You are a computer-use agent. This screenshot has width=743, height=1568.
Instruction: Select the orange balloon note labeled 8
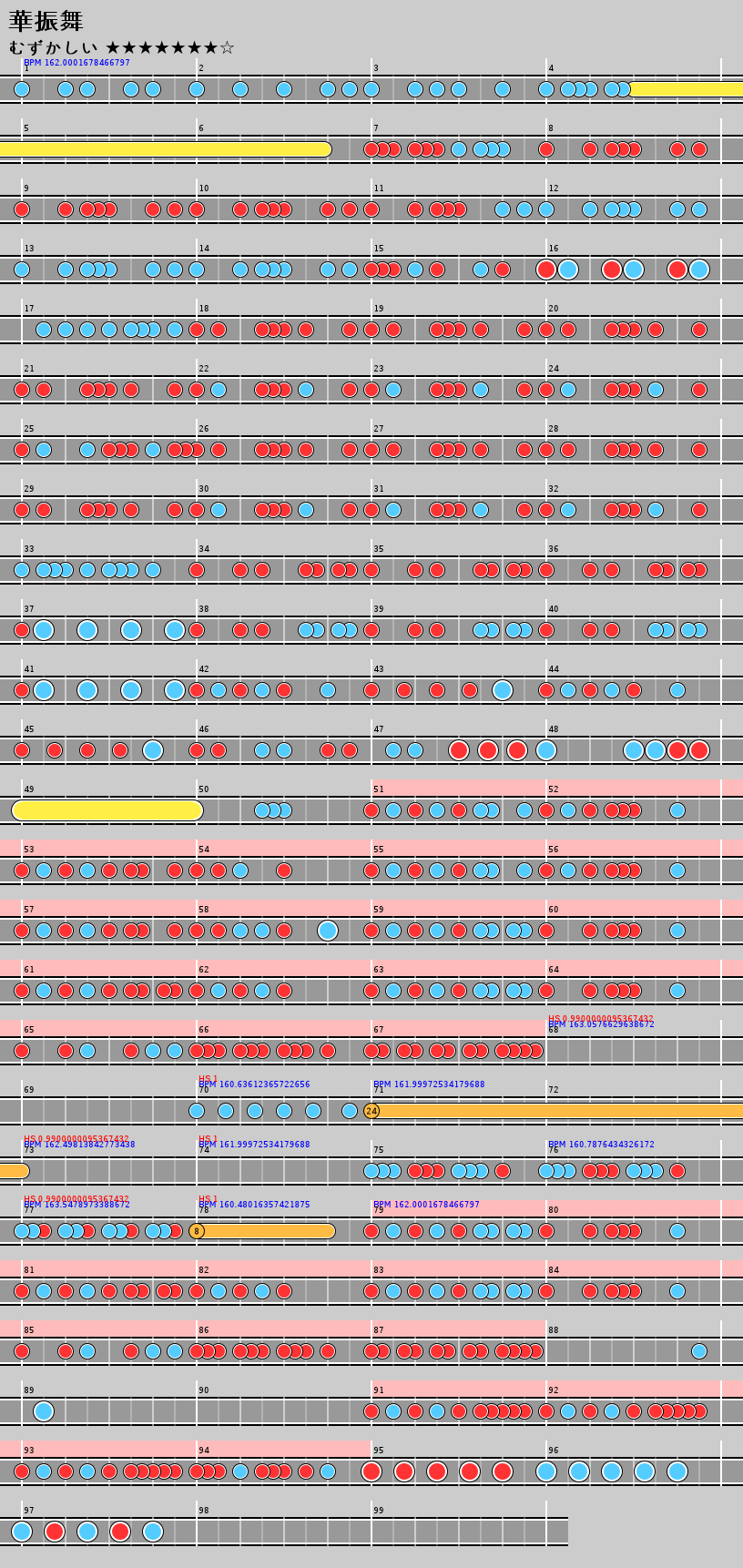pyautogui.click(x=197, y=1231)
